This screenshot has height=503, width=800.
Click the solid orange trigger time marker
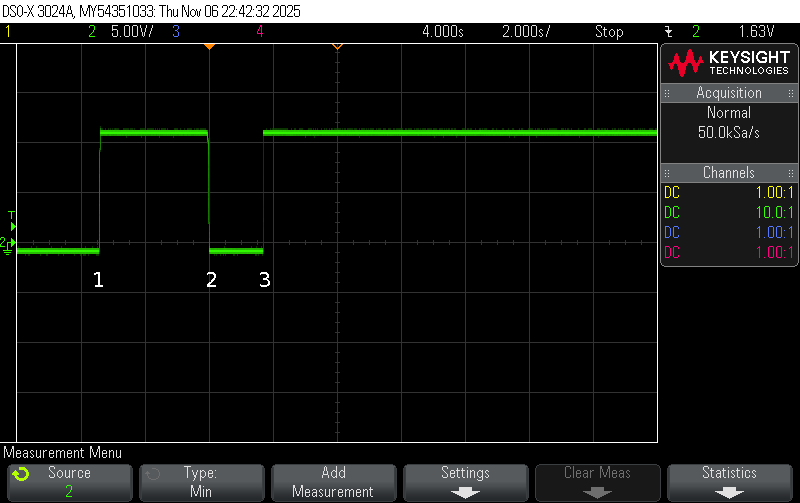pos(209,46)
